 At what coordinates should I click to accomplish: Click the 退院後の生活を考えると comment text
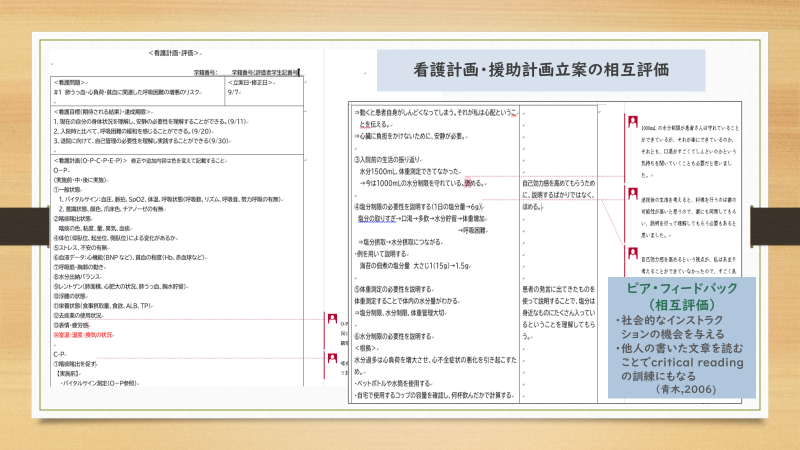(689, 217)
